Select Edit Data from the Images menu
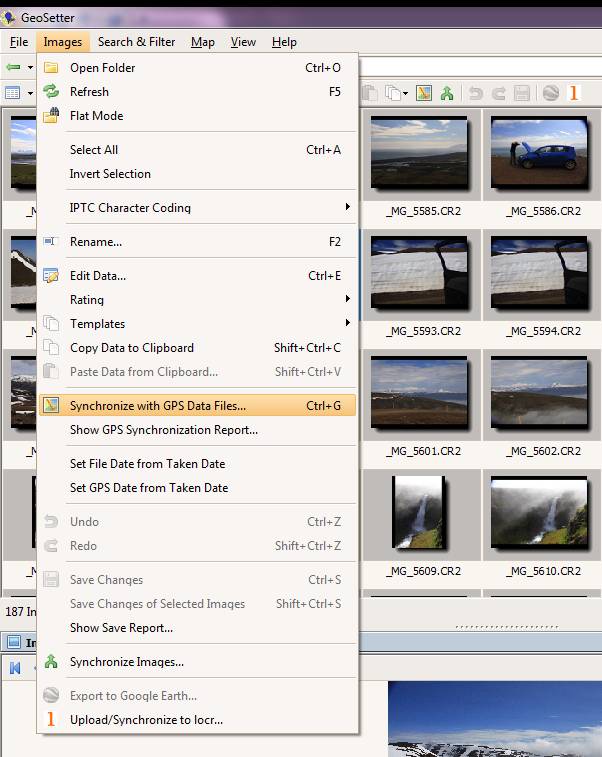 tap(97, 276)
